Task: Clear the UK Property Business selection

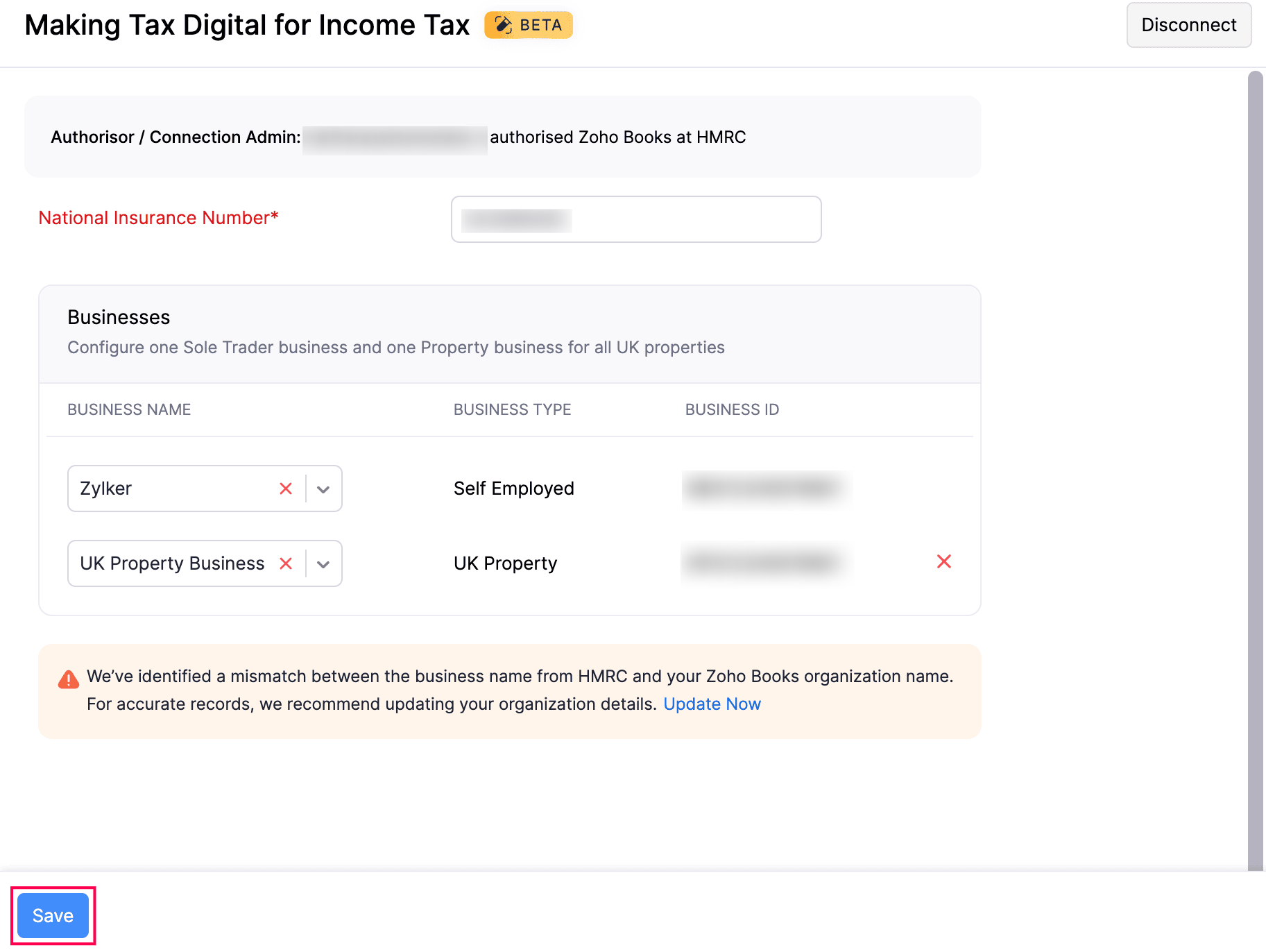Action: coord(286,563)
